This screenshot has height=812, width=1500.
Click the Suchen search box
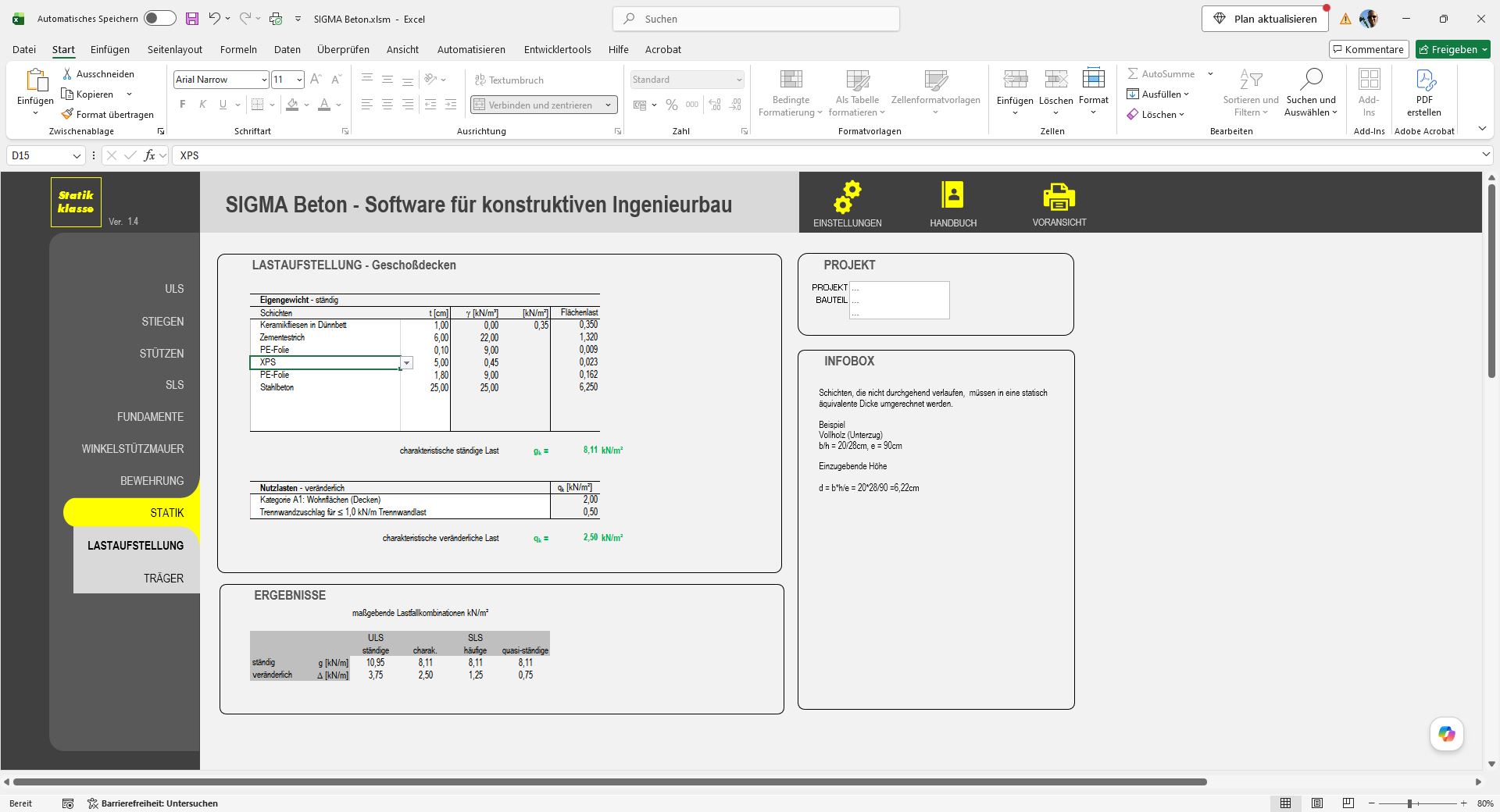click(756, 19)
